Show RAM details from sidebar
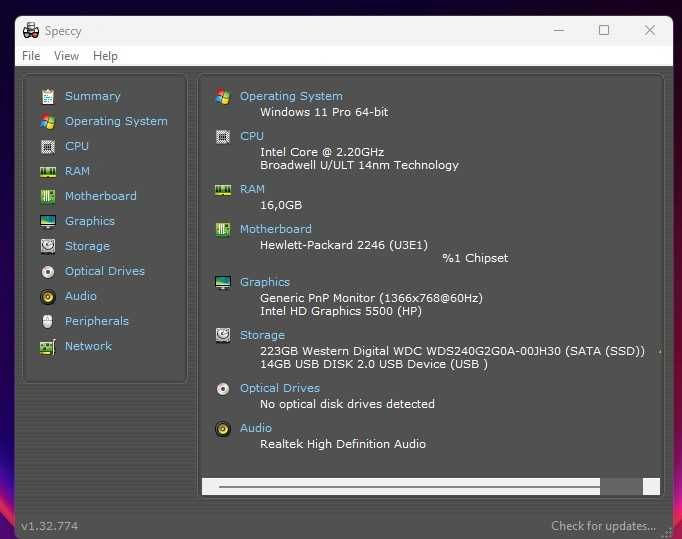This screenshot has height=539, width=682. click(77, 171)
